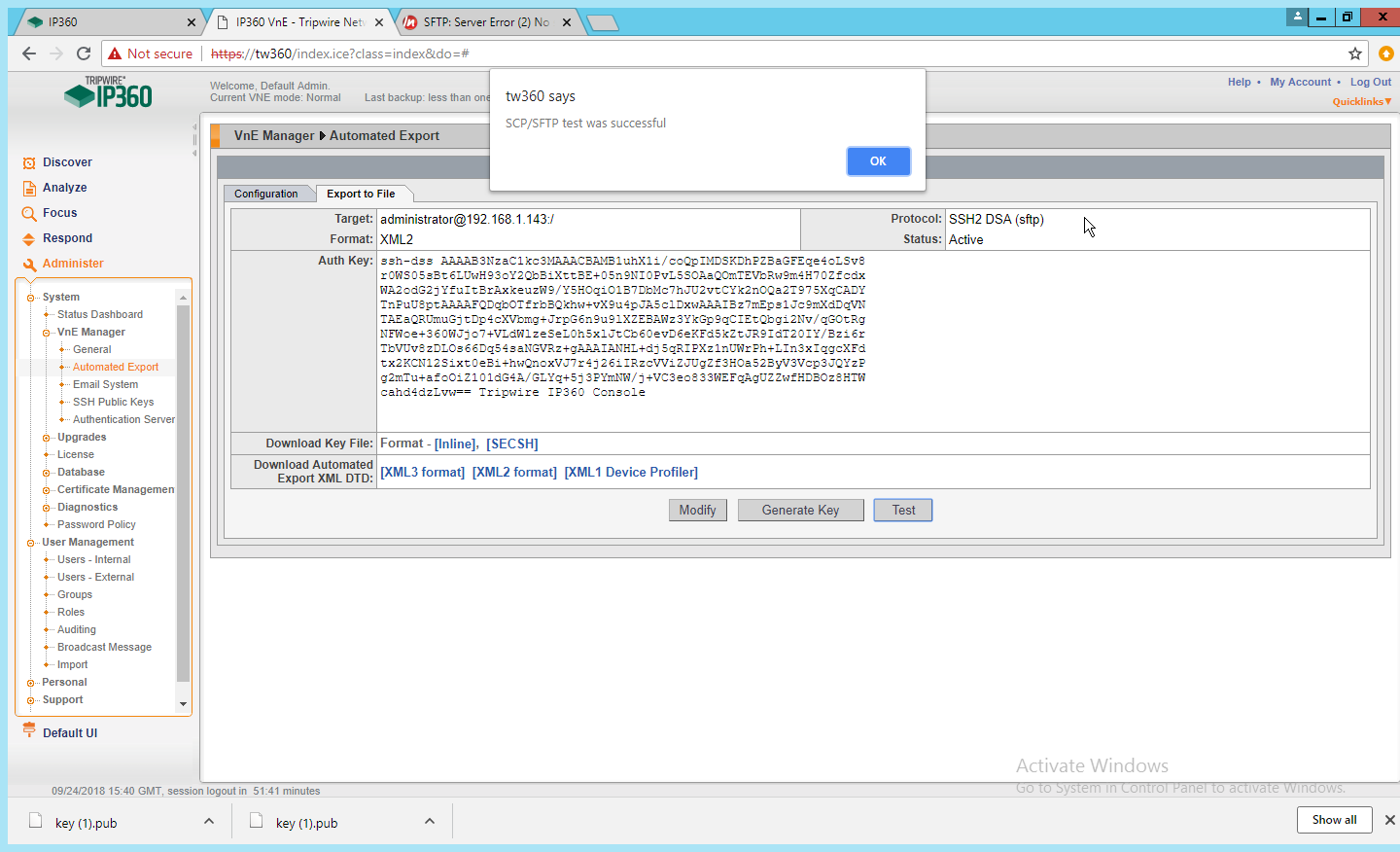
Task: Download the XML2 format DTD
Action: pyautogui.click(x=514, y=472)
